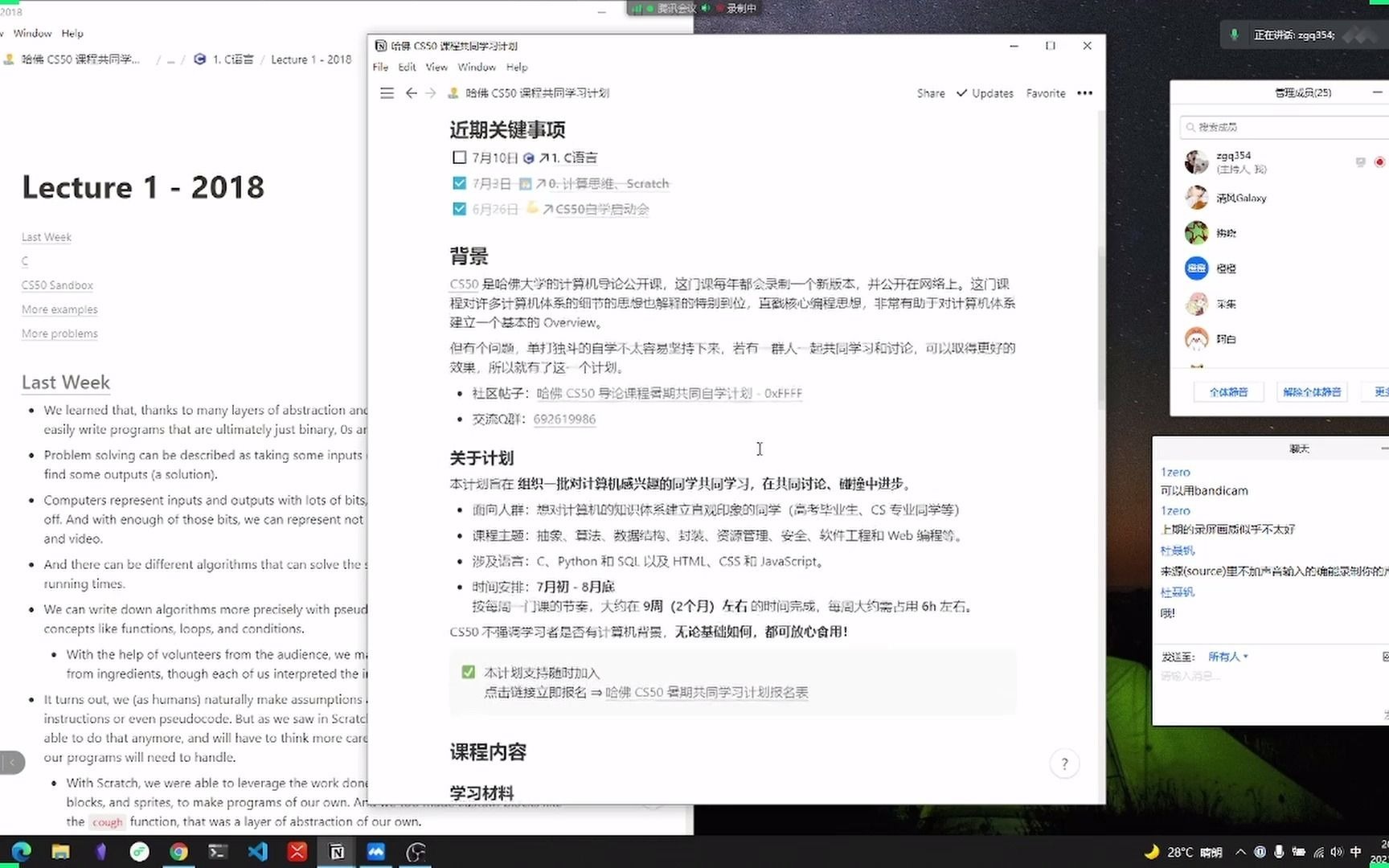This screenshot has height=868, width=1389.
Task: Click the avatar of member 清风Galaxy
Action: 1196,198
